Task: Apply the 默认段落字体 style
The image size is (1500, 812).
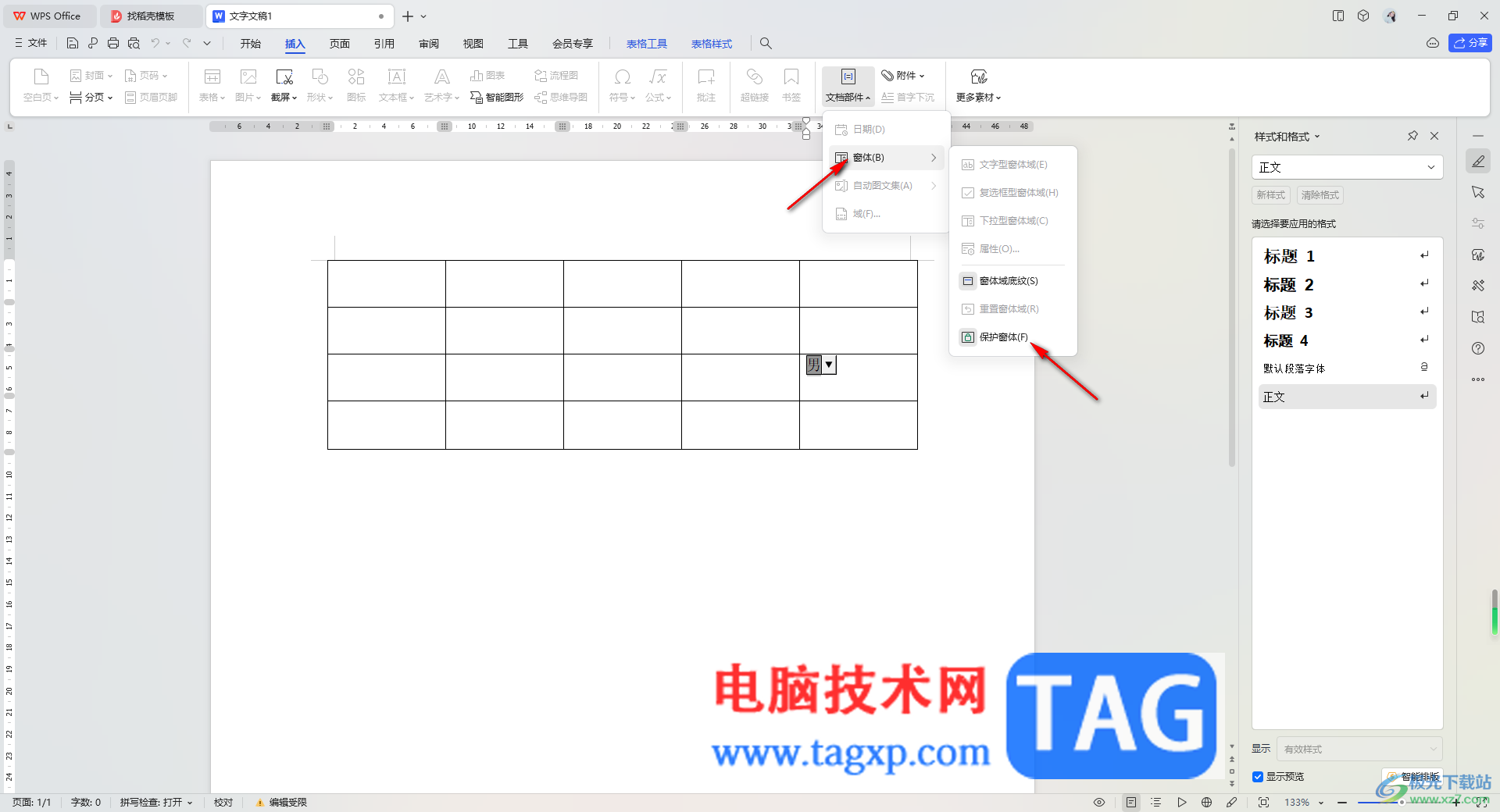Action: click(1347, 369)
